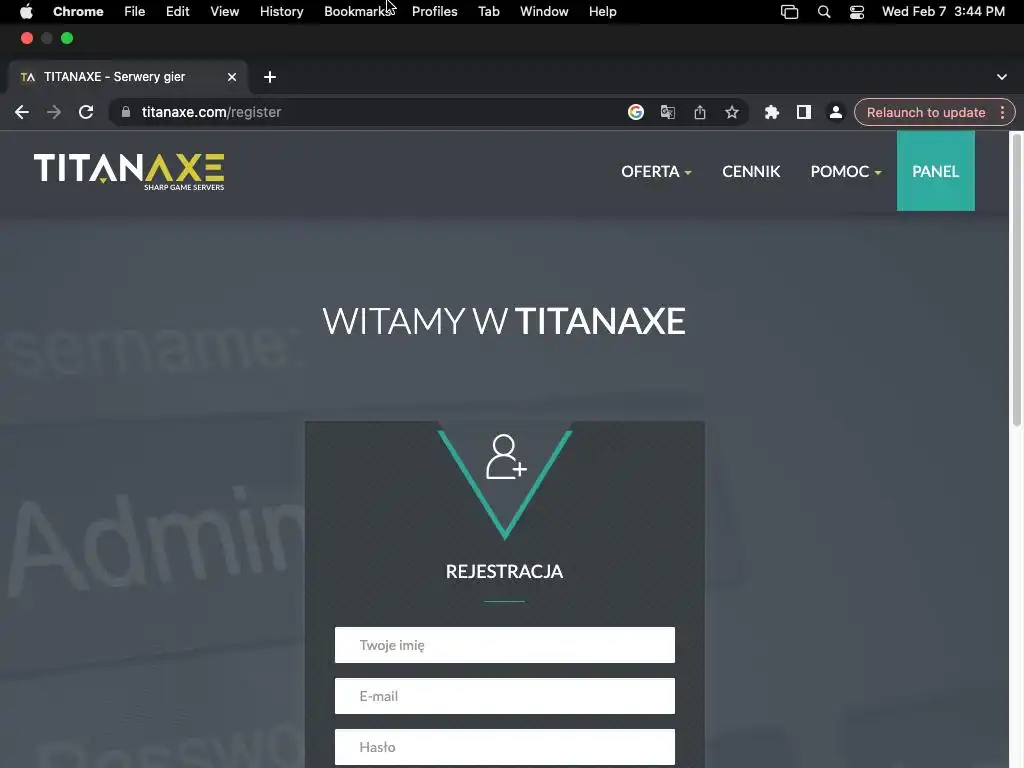This screenshot has width=1024, height=768.
Task: Open the Window menu
Action: click(x=544, y=12)
